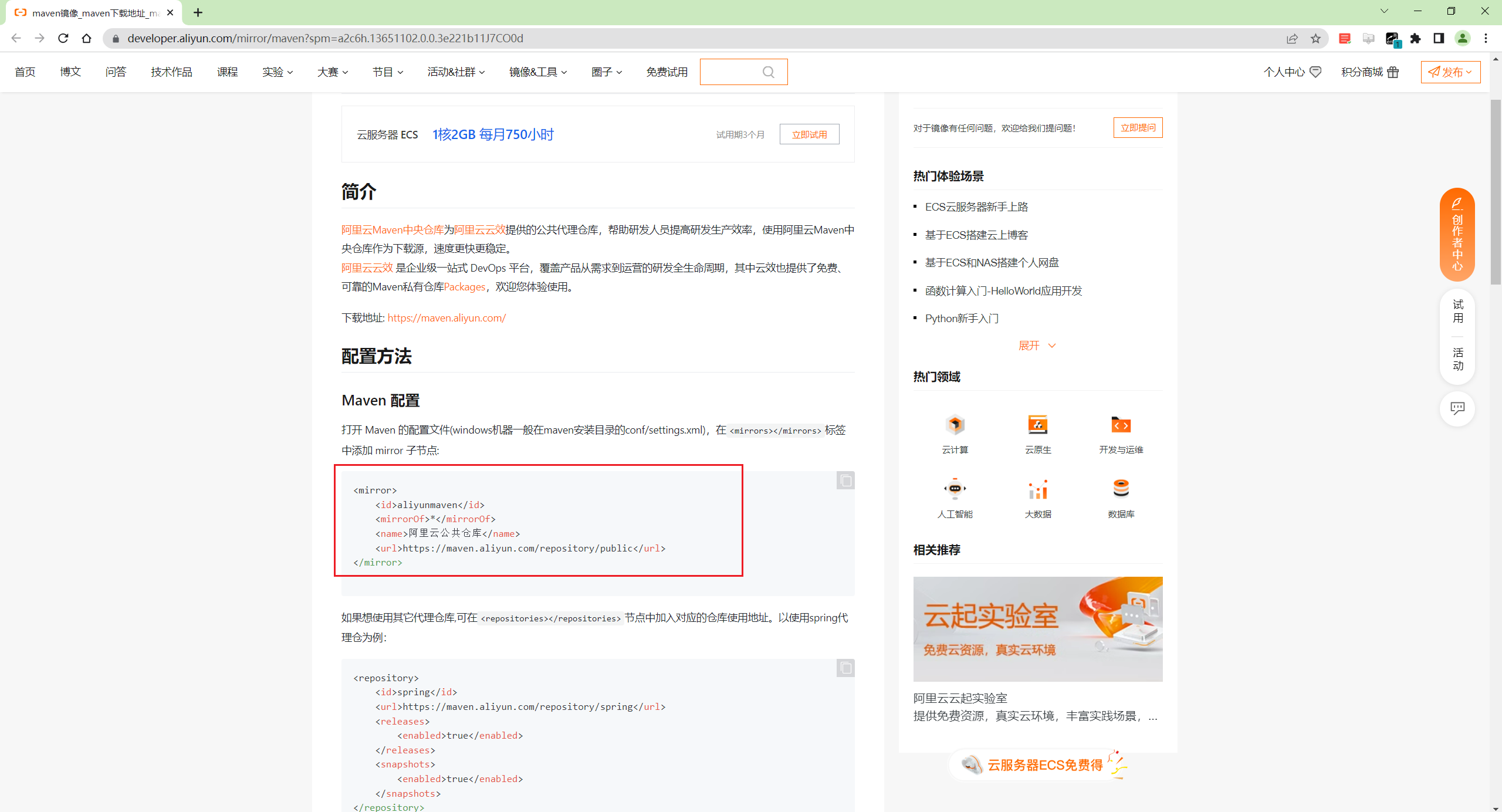Copy the mirror code block
The image size is (1502, 812).
pyautogui.click(x=845, y=481)
